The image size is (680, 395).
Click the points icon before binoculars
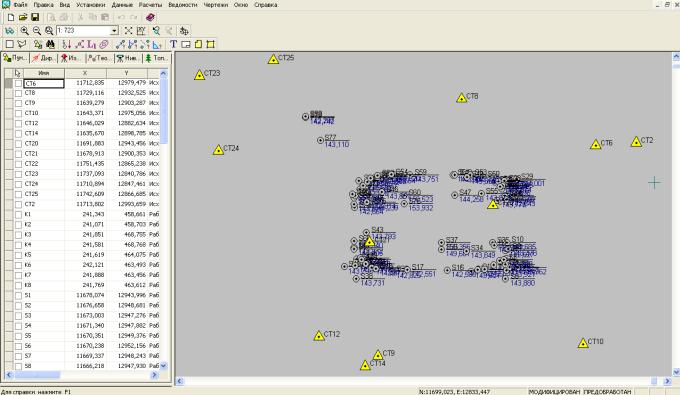pos(38,44)
